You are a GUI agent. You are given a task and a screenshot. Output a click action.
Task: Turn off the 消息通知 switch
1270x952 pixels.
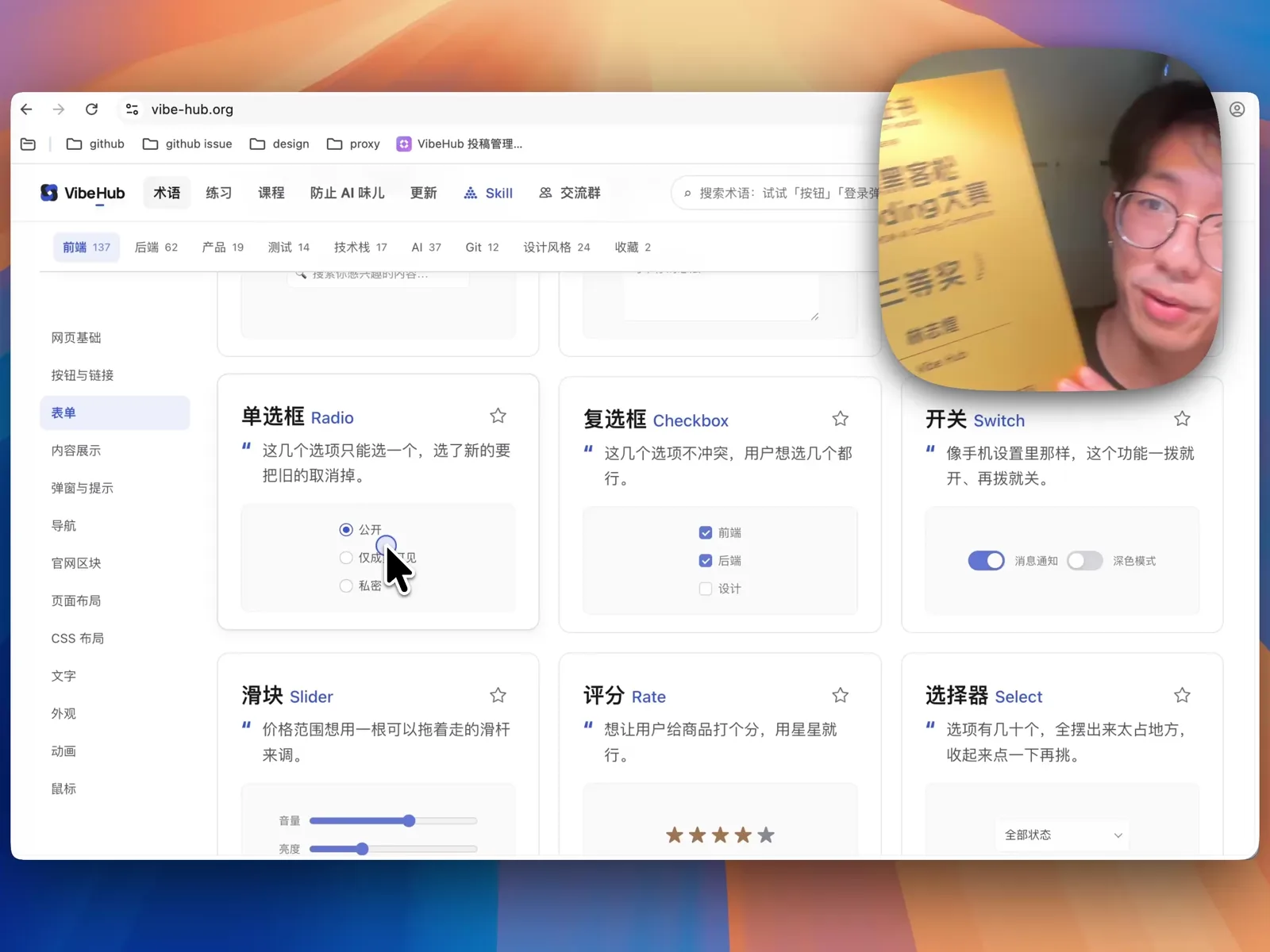(987, 561)
